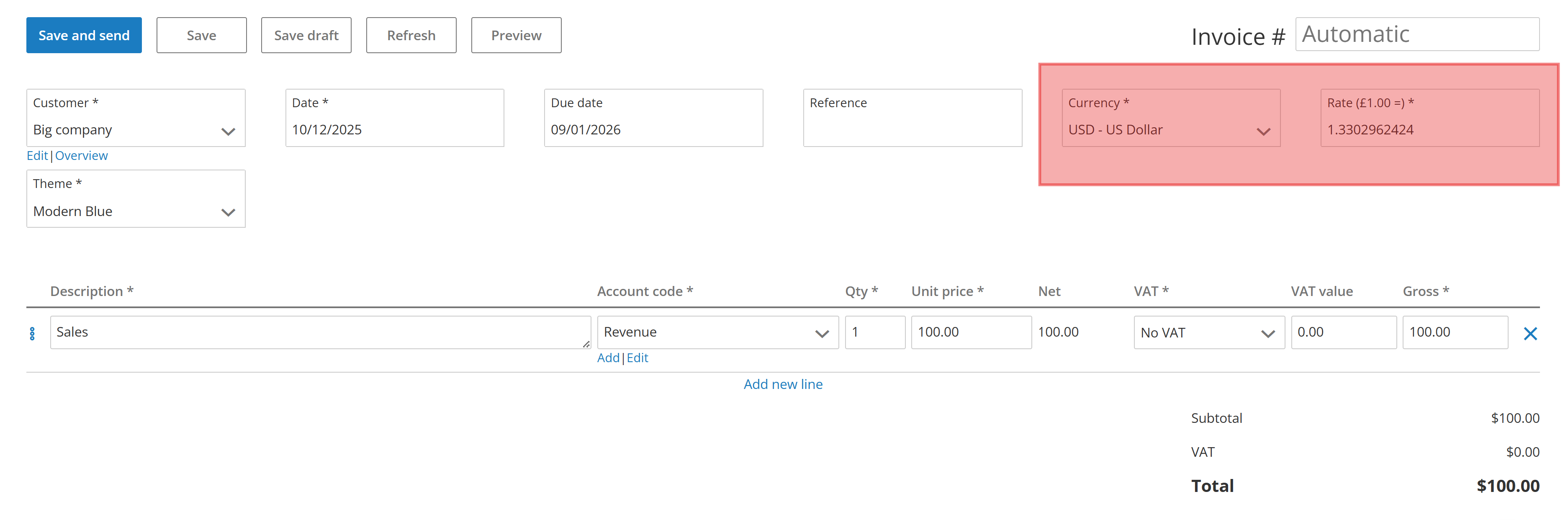
Task: Click the Save button
Action: (x=201, y=35)
